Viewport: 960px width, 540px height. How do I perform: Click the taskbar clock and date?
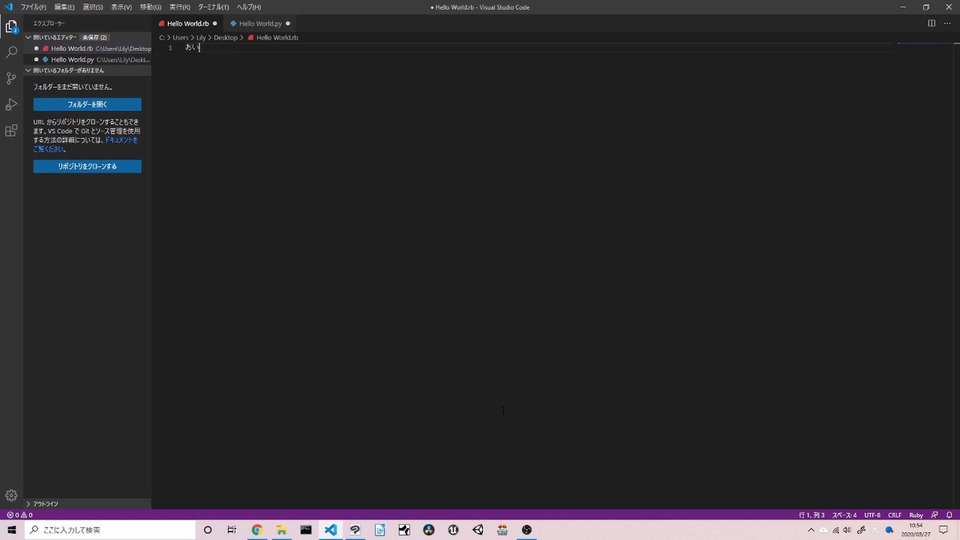point(915,530)
